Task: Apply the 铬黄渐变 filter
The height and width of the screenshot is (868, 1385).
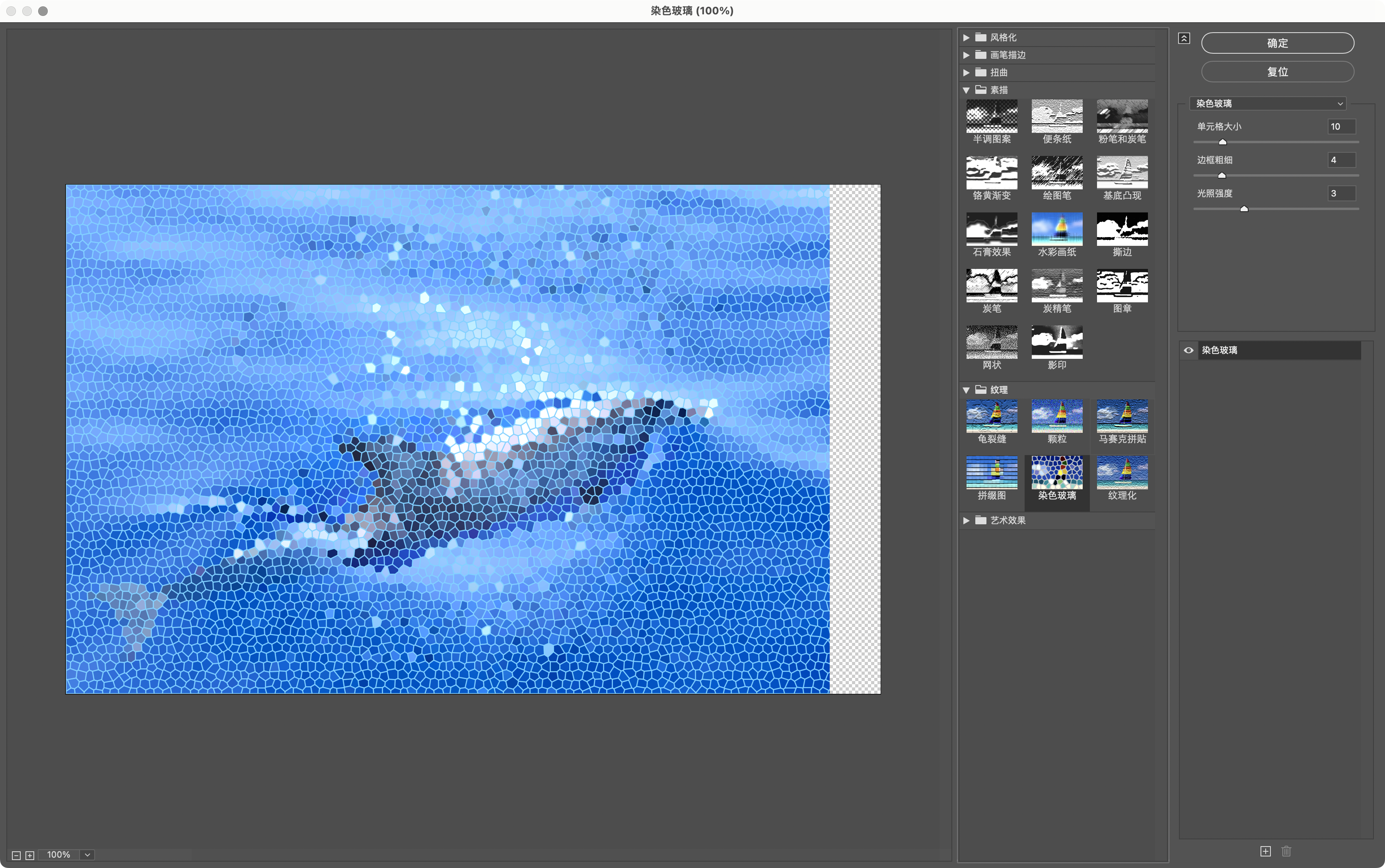Action: 991,172
